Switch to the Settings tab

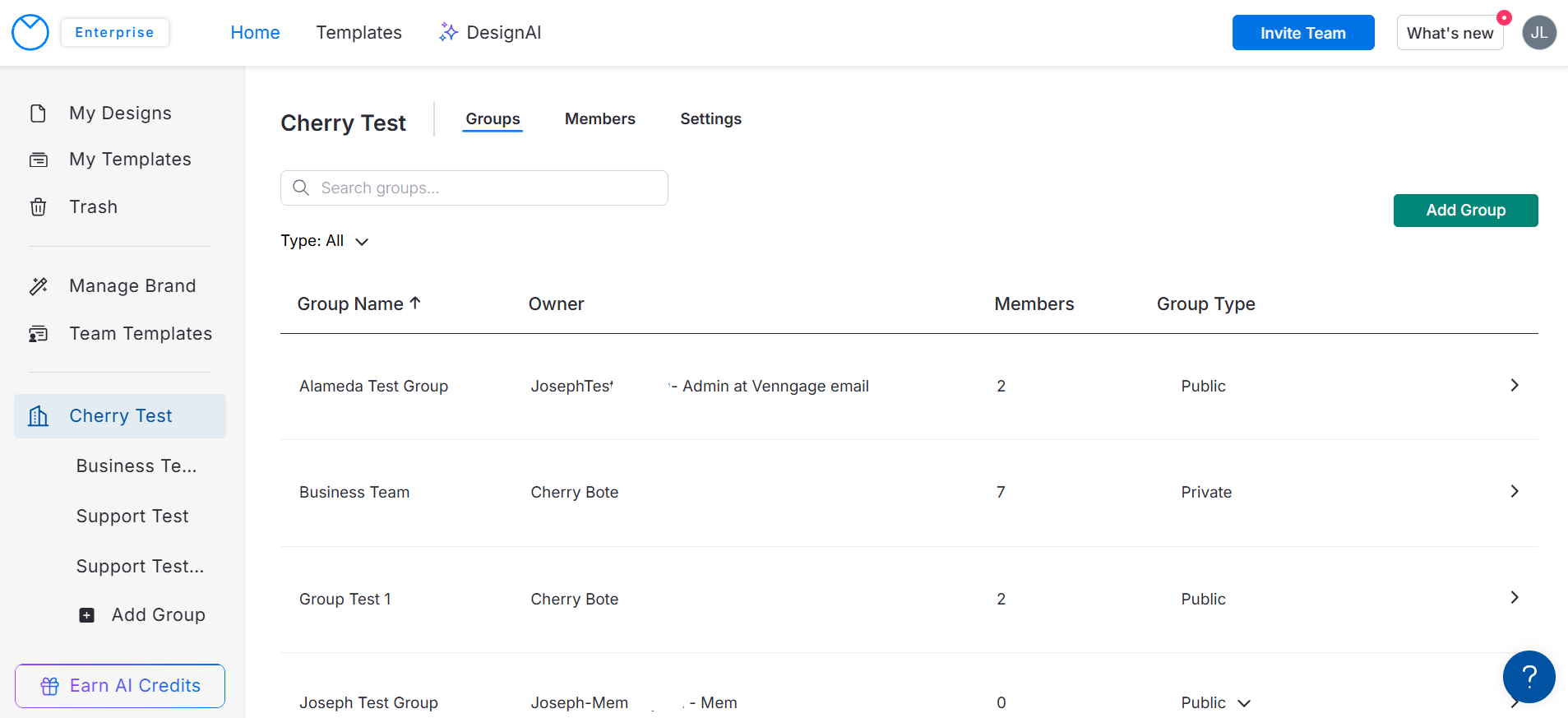(x=710, y=118)
